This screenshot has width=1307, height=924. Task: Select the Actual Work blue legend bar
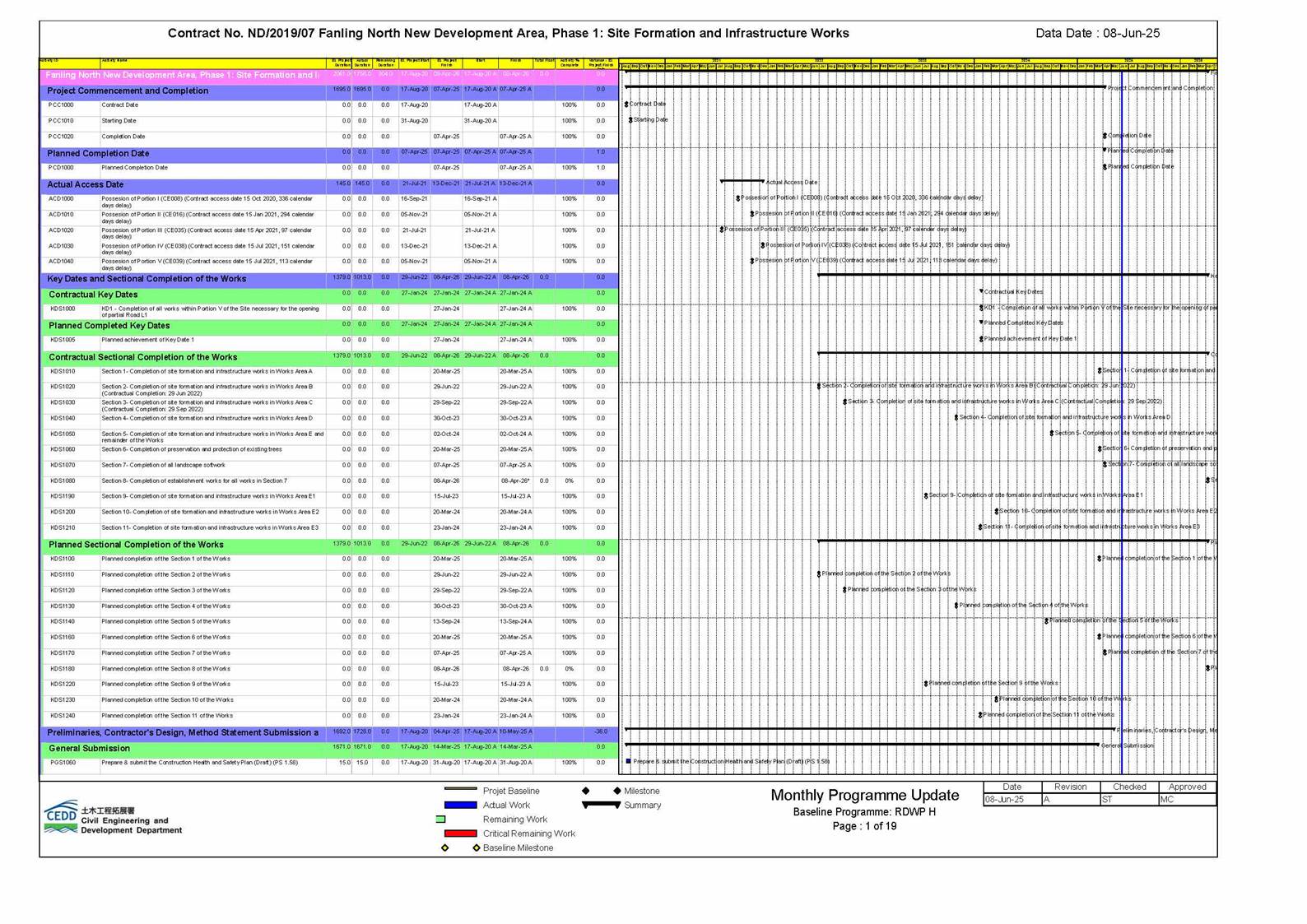460,805
